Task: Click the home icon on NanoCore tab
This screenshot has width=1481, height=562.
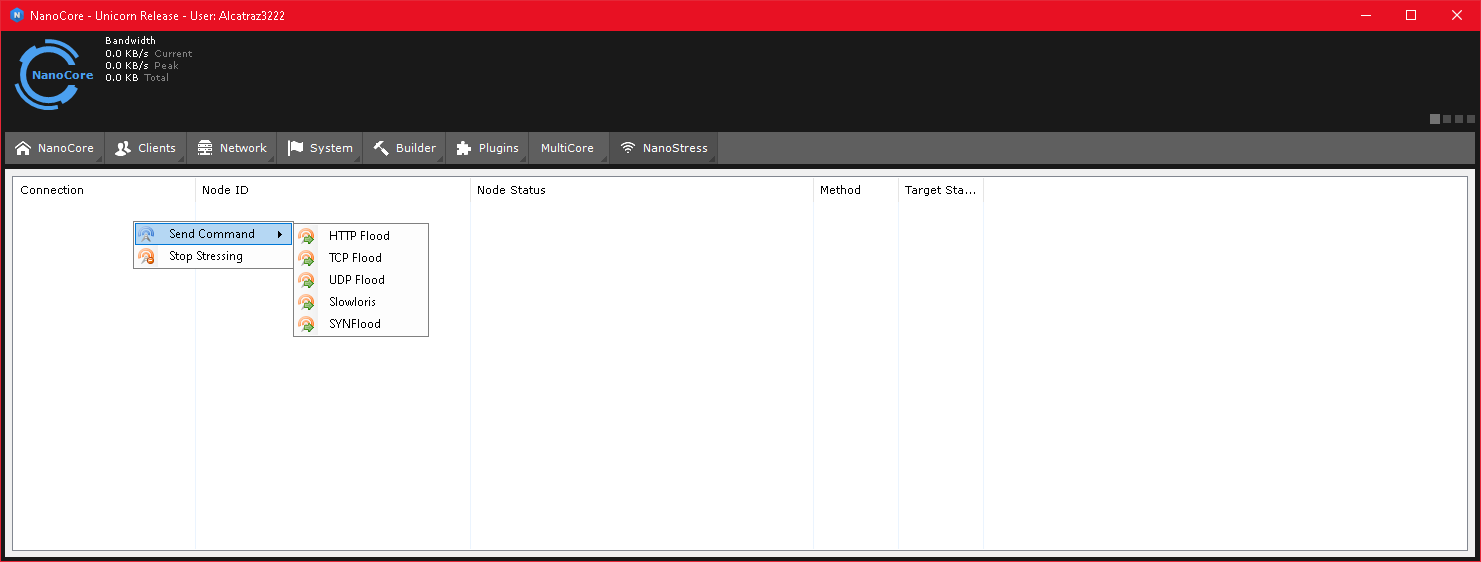Action: point(23,148)
